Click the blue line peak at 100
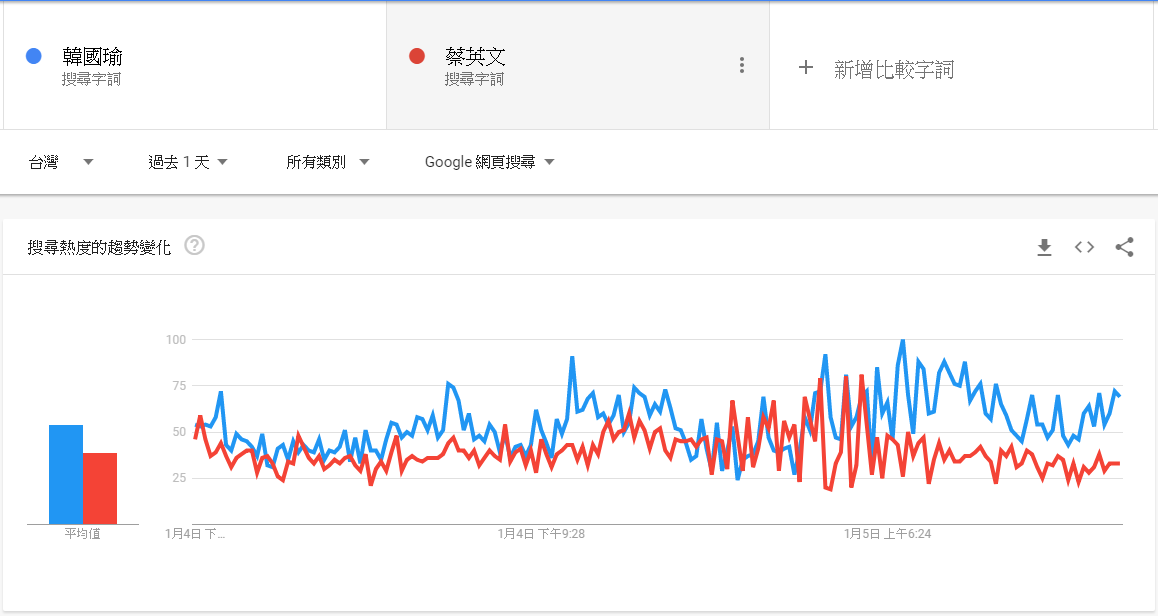 (x=902, y=341)
